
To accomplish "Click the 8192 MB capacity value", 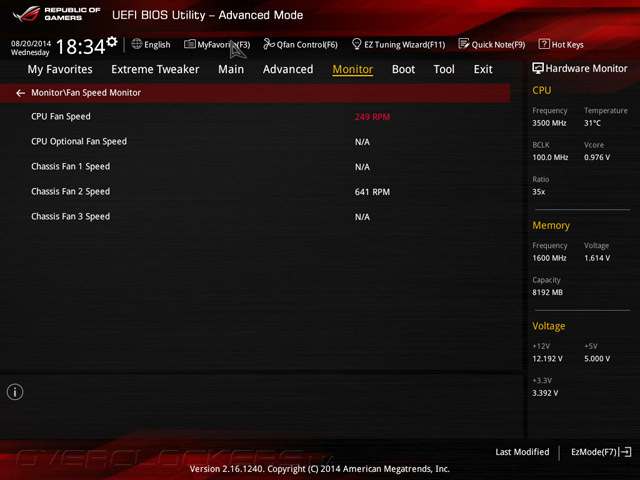I will pyautogui.click(x=548, y=292).
